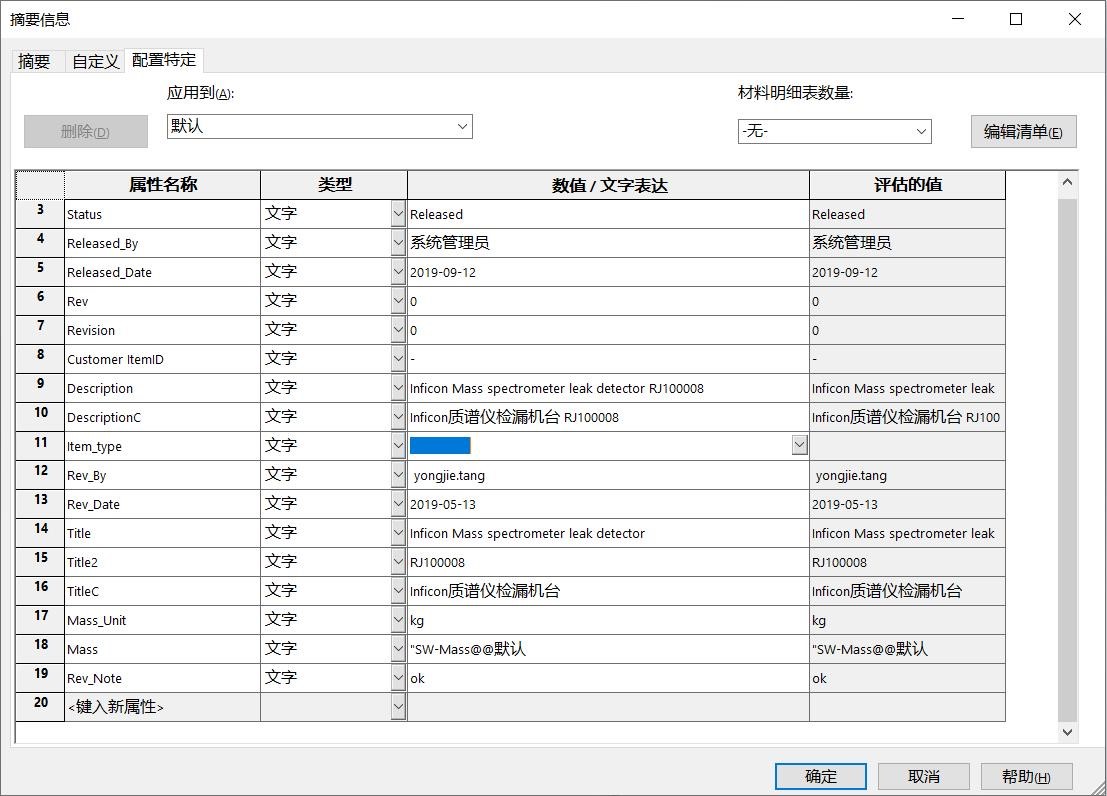Image resolution: width=1107 pixels, height=796 pixels.
Task: Expand type dropdown for Description row
Action: pyautogui.click(x=398, y=388)
